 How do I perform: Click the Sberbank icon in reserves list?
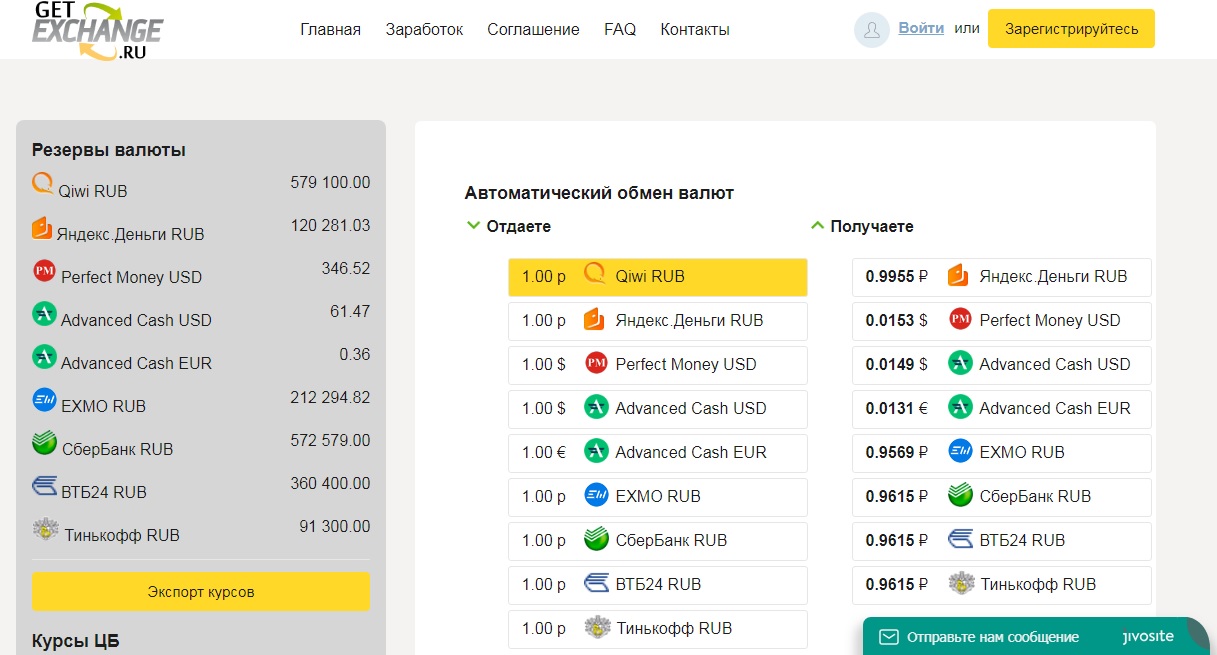pos(44,444)
